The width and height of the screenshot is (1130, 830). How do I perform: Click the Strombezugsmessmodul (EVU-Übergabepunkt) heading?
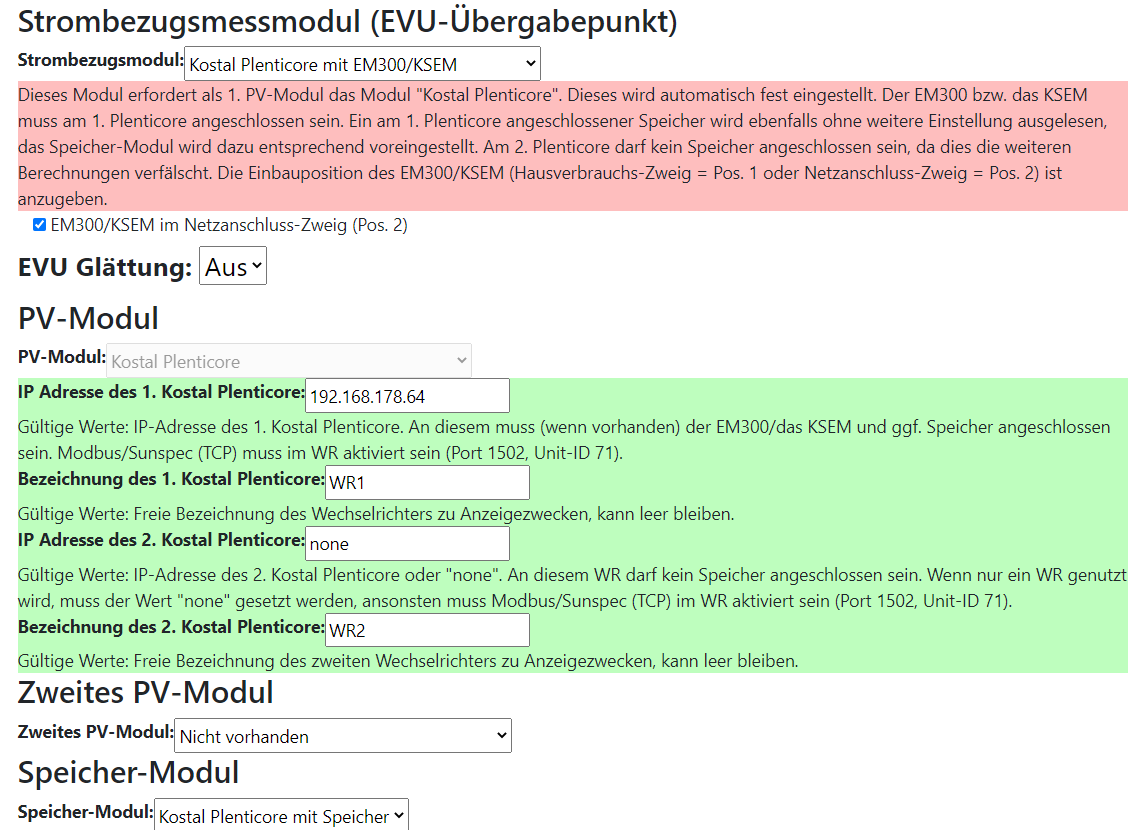click(x=347, y=22)
